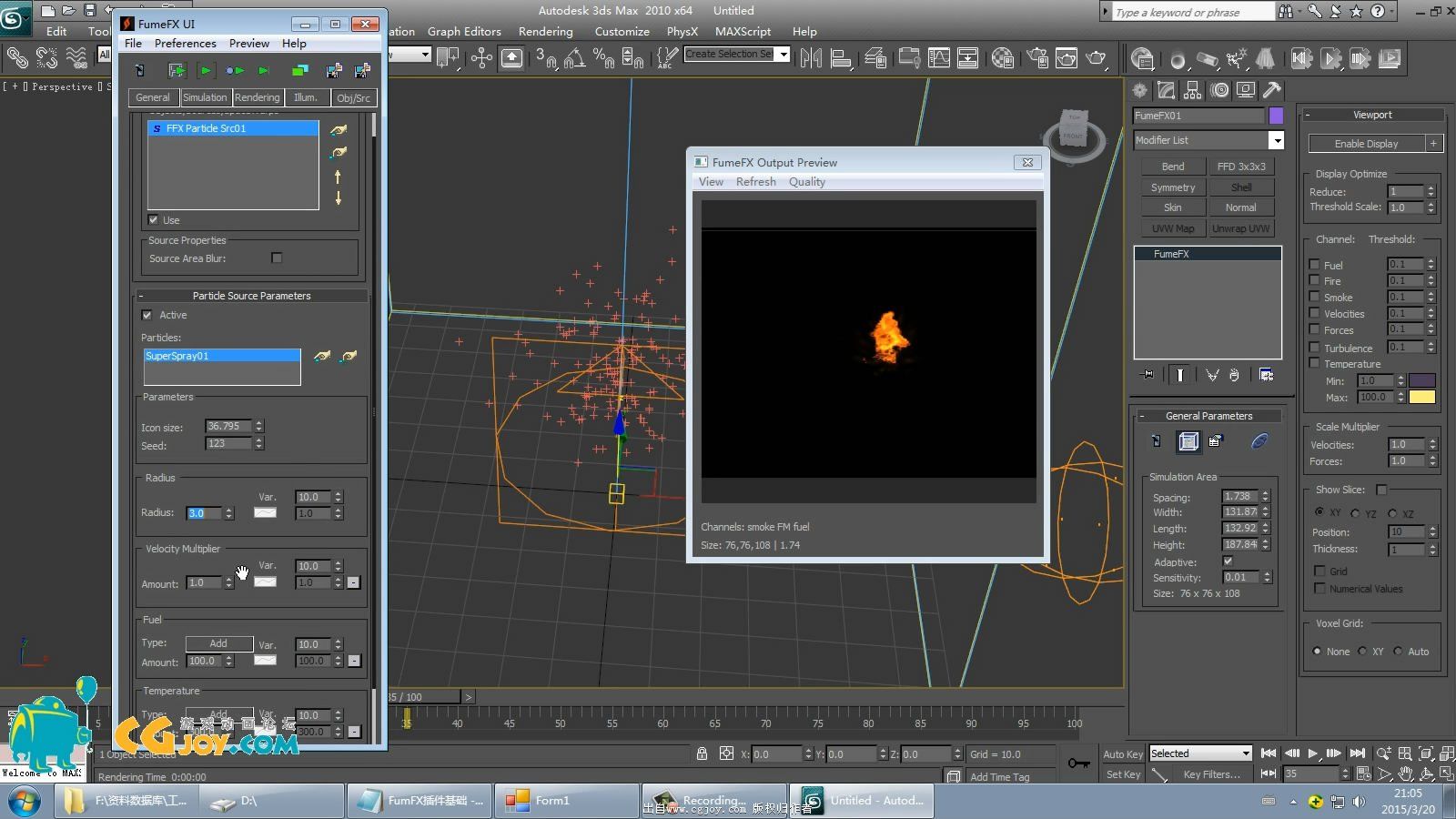Viewport: 1456px width, 819px height.
Task: Click the Pin Stack icon under modifier stack
Action: pyautogui.click(x=1148, y=375)
